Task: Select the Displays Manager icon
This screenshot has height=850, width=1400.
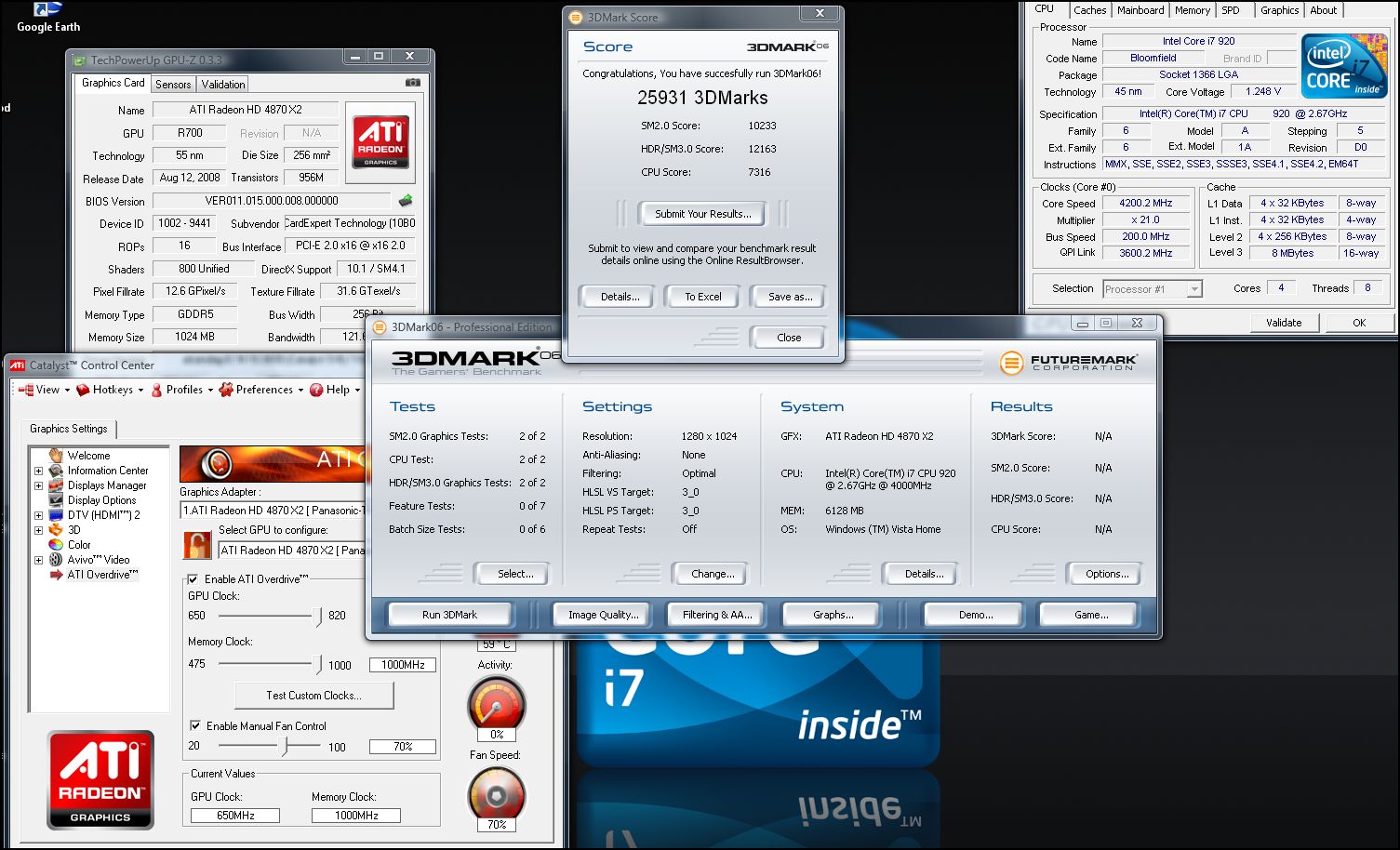Action: tap(56, 485)
